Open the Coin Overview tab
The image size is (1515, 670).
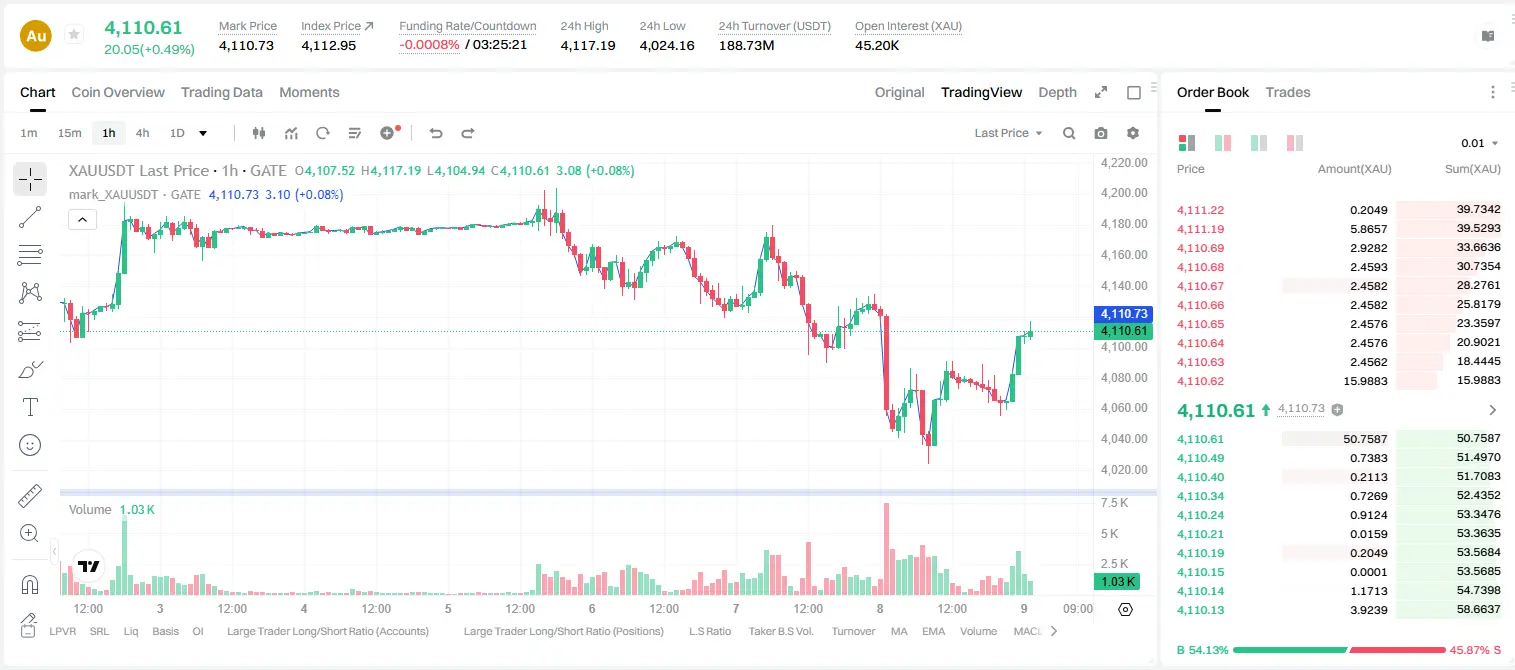pos(118,92)
